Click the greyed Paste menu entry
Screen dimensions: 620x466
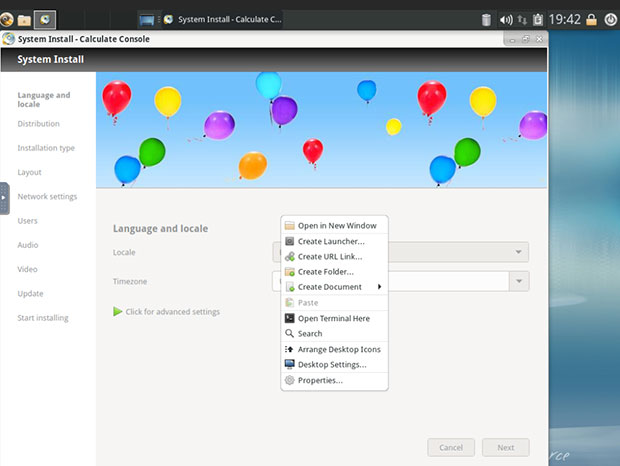coord(334,303)
